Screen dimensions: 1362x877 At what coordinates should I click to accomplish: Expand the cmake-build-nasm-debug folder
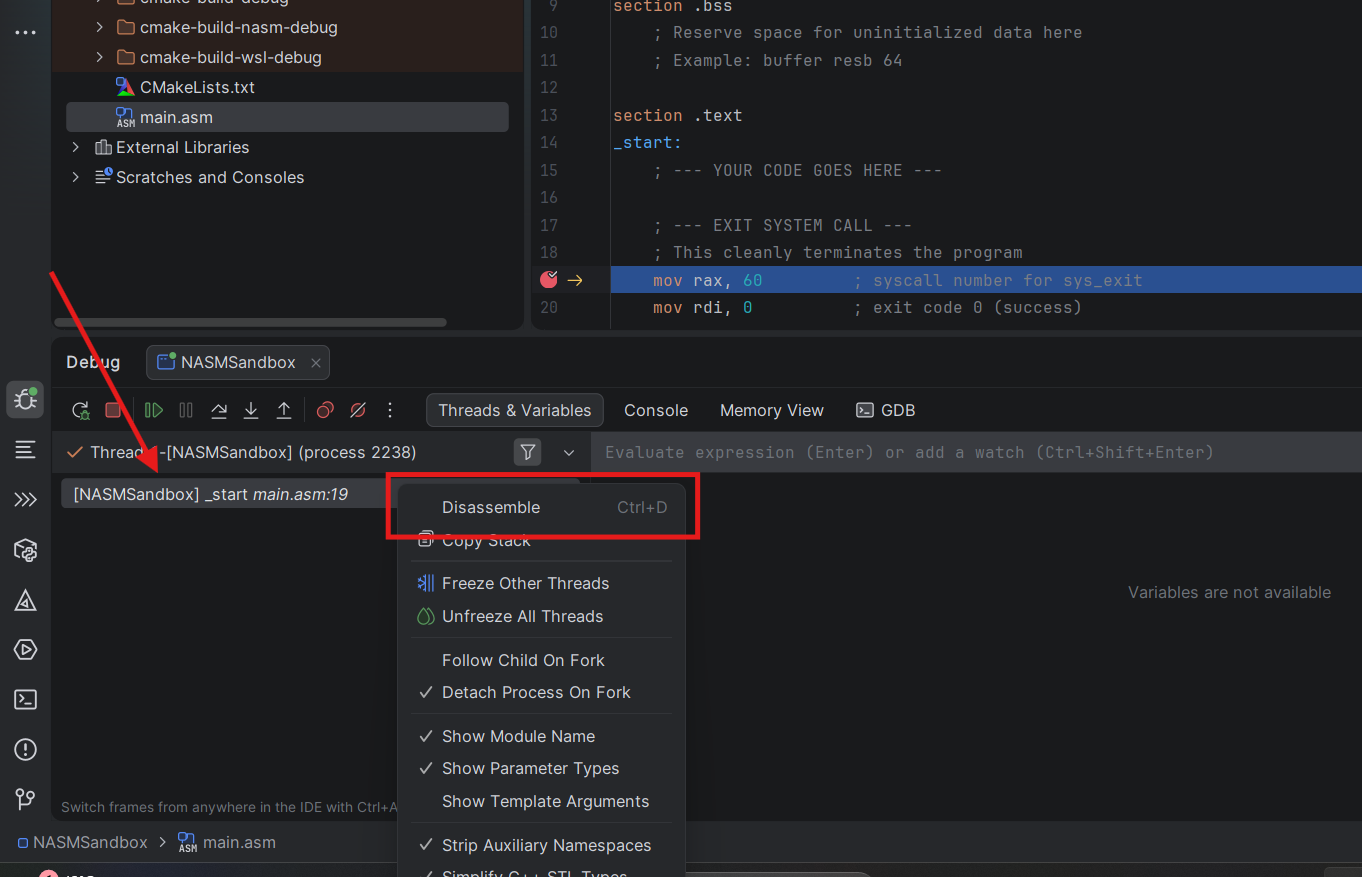(x=99, y=27)
